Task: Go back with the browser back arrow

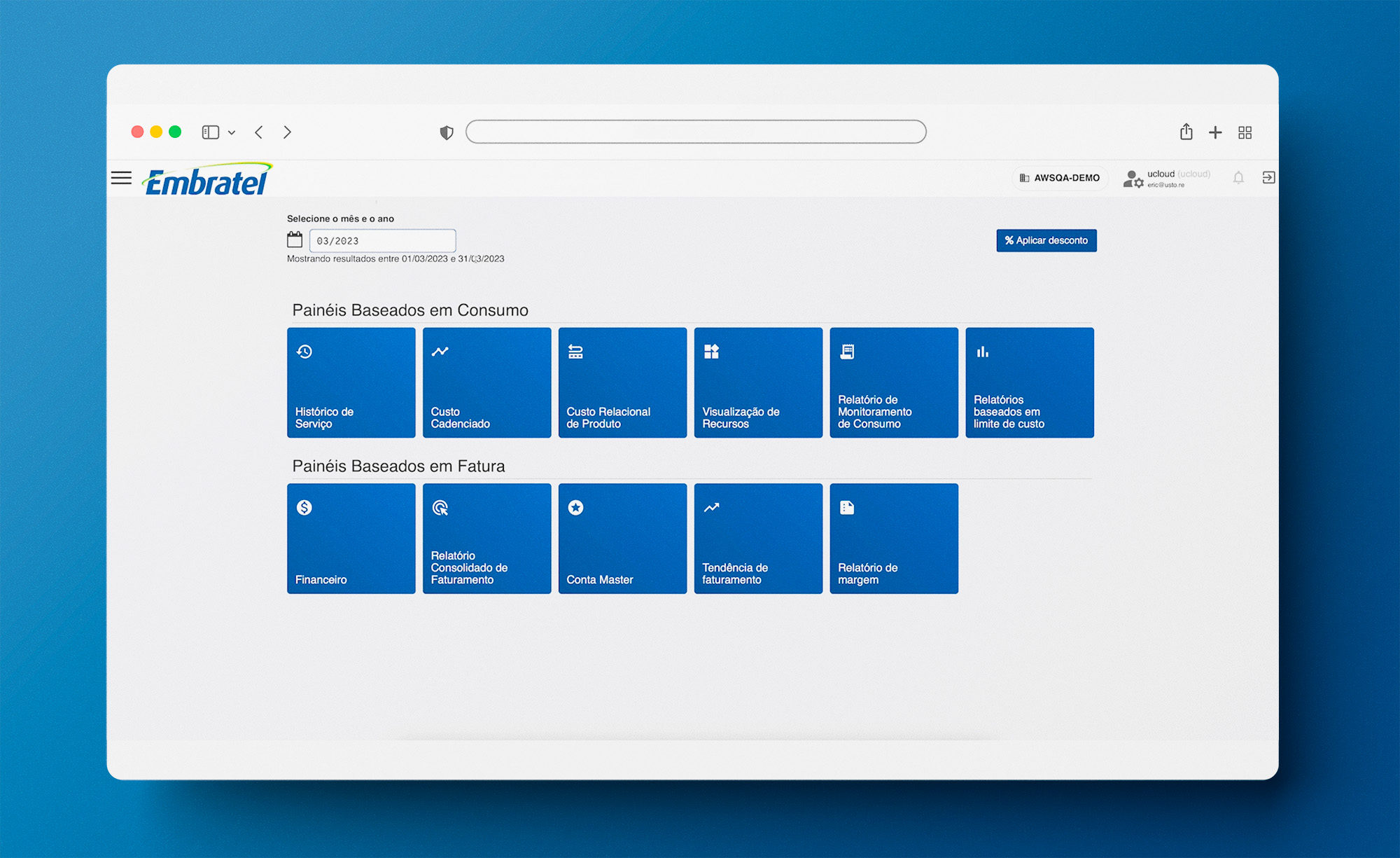Action: tap(259, 132)
